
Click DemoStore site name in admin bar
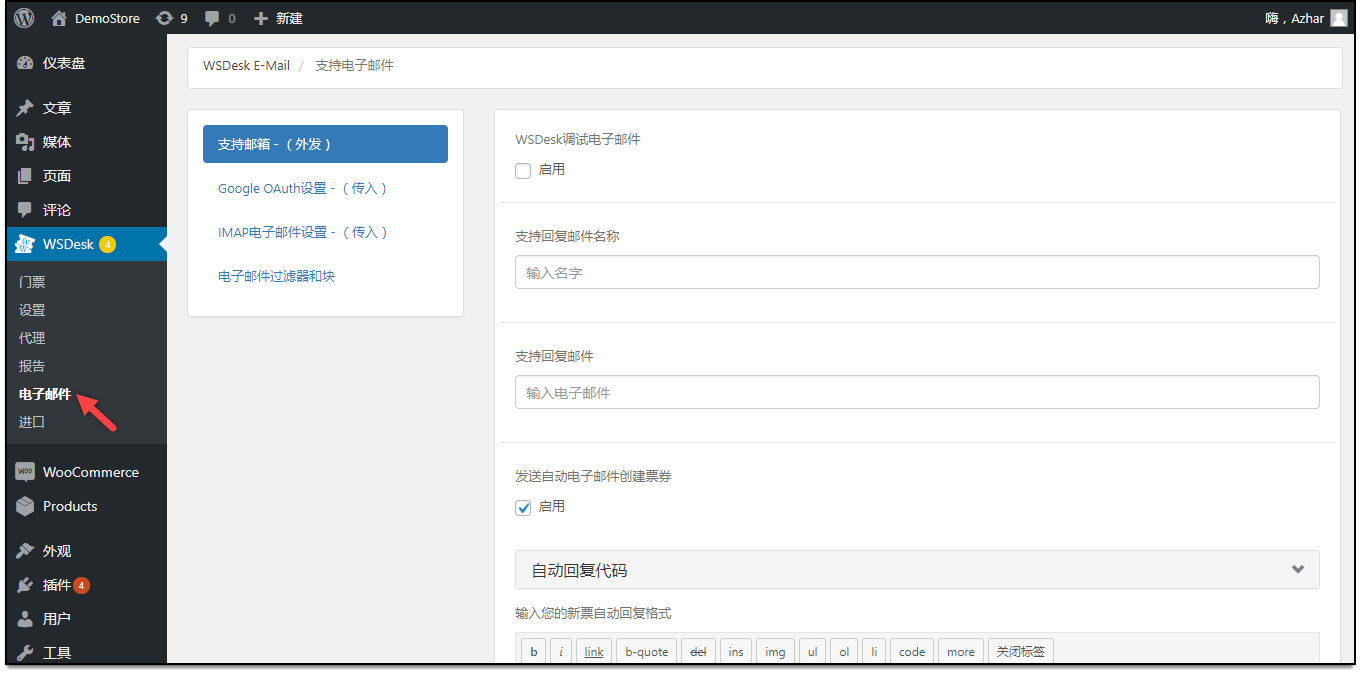pyautogui.click(x=107, y=18)
